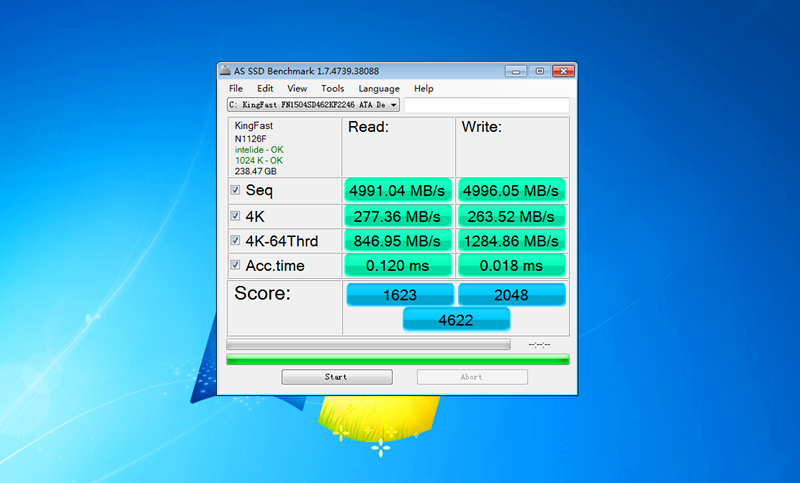Open the Help menu

tap(423, 88)
